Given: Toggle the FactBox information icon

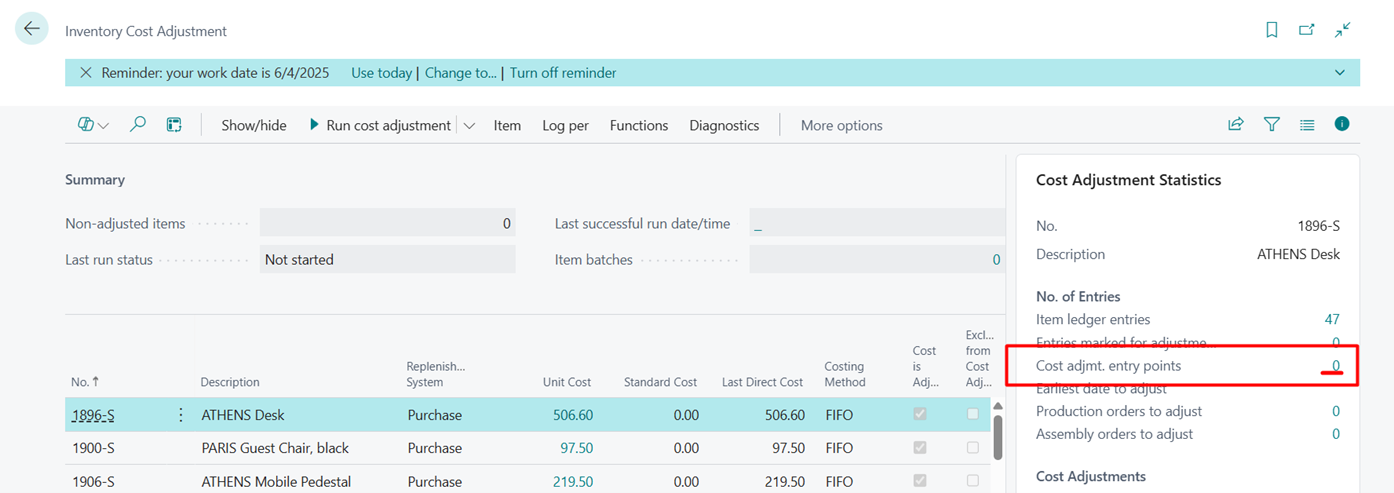Looking at the screenshot, I should pyautogui.click(x=1342, y=124).
